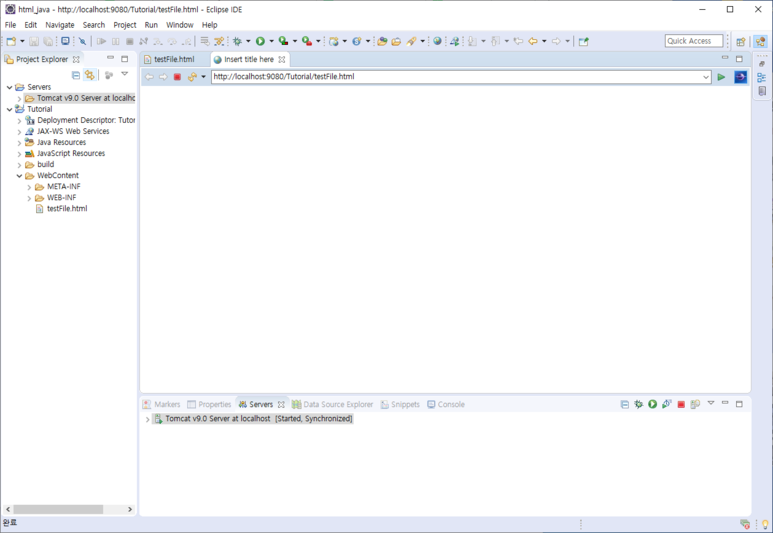Screen dimensions: 773x533
Task: Open the Help menu
Action: (210, 25)
